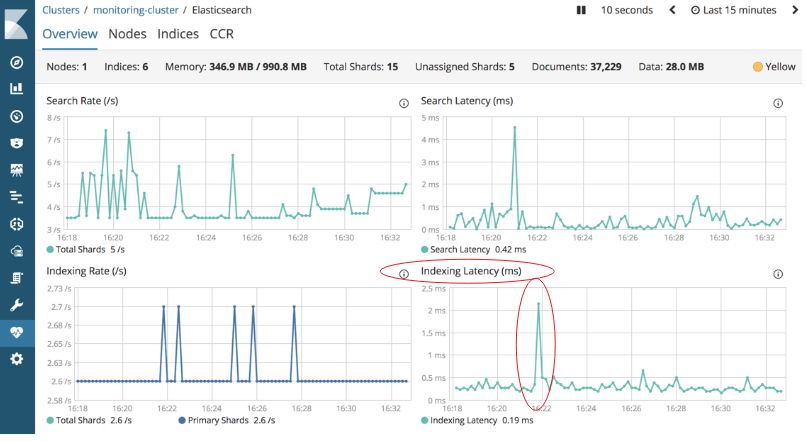Show info for the Search Rate chart
This screenshot has height=441, width=806.
404,103
